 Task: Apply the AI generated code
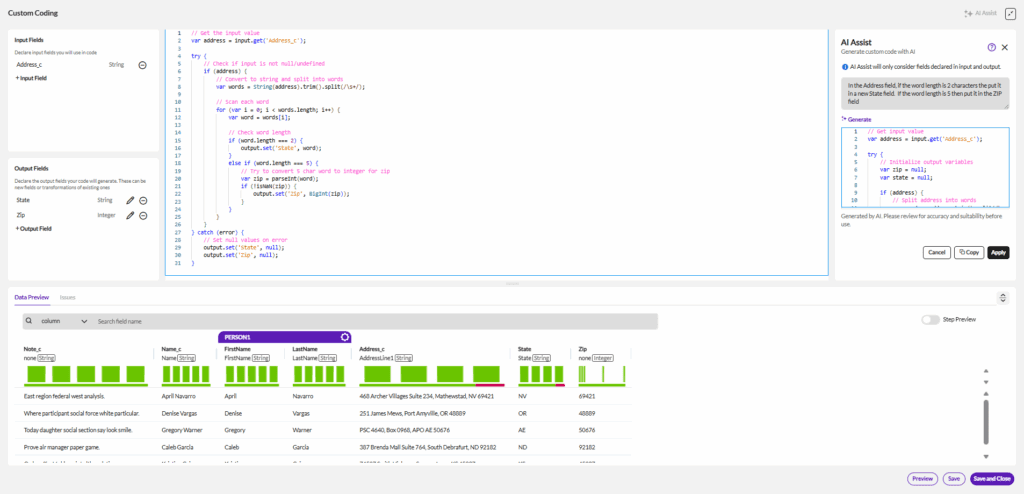[x=998, y=252]
